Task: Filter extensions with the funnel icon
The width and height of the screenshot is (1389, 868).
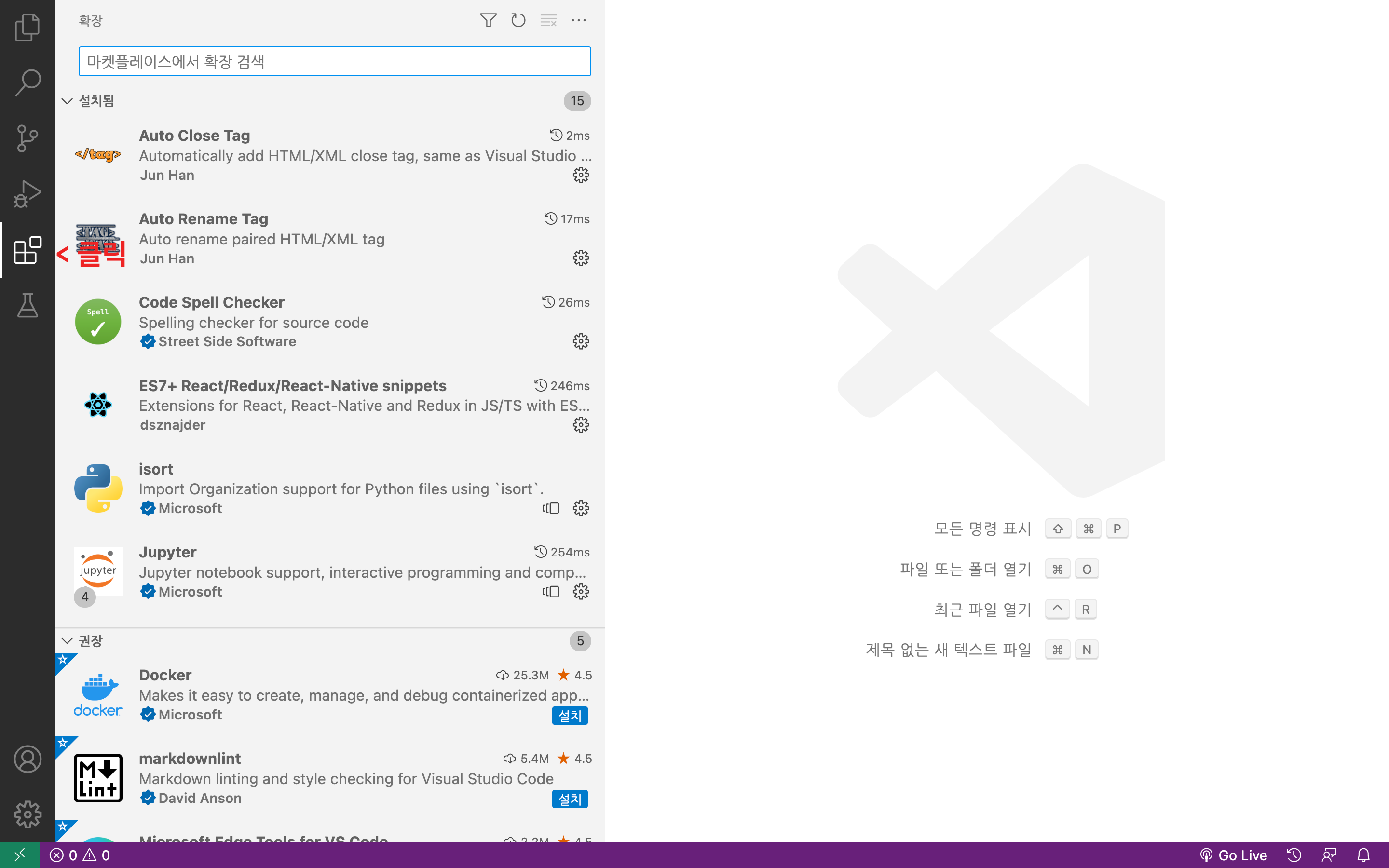Action: 489,21
